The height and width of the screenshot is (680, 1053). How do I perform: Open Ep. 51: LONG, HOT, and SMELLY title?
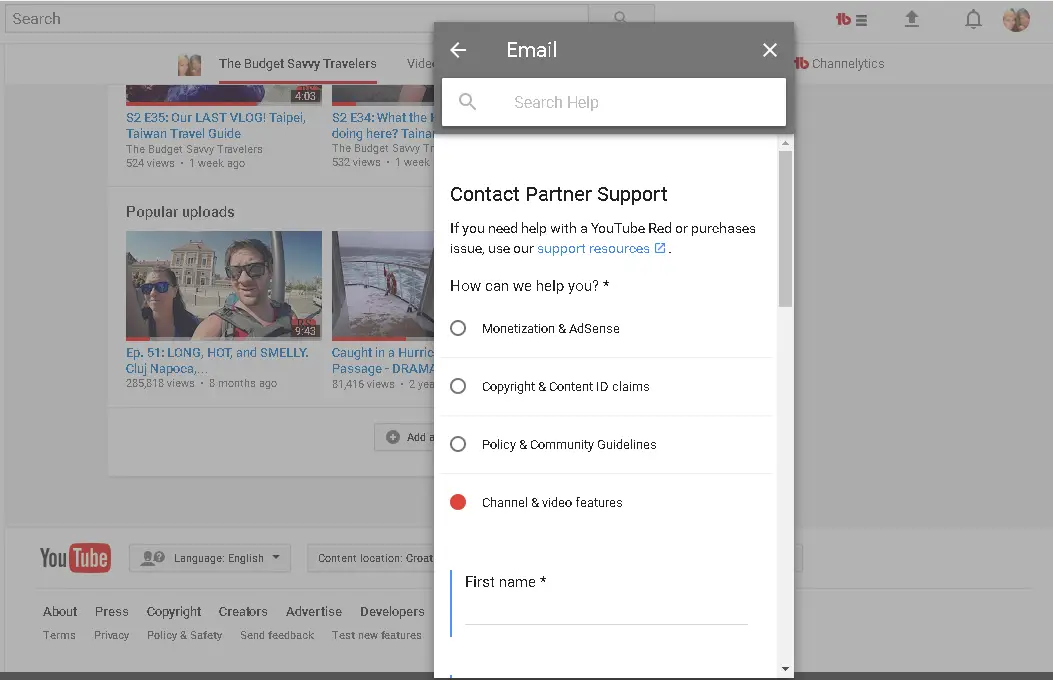coord(217,360)
